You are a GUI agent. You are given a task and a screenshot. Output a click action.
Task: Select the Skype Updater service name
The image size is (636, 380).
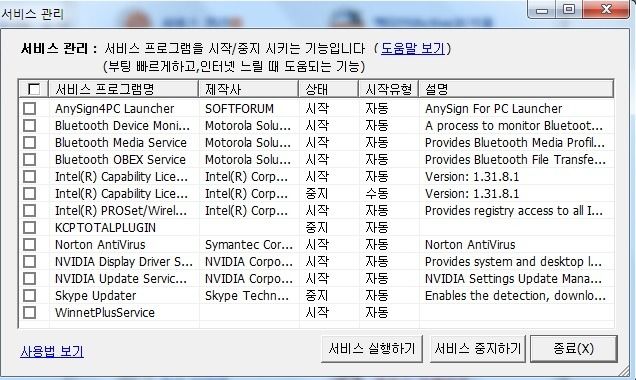point(96,296)
